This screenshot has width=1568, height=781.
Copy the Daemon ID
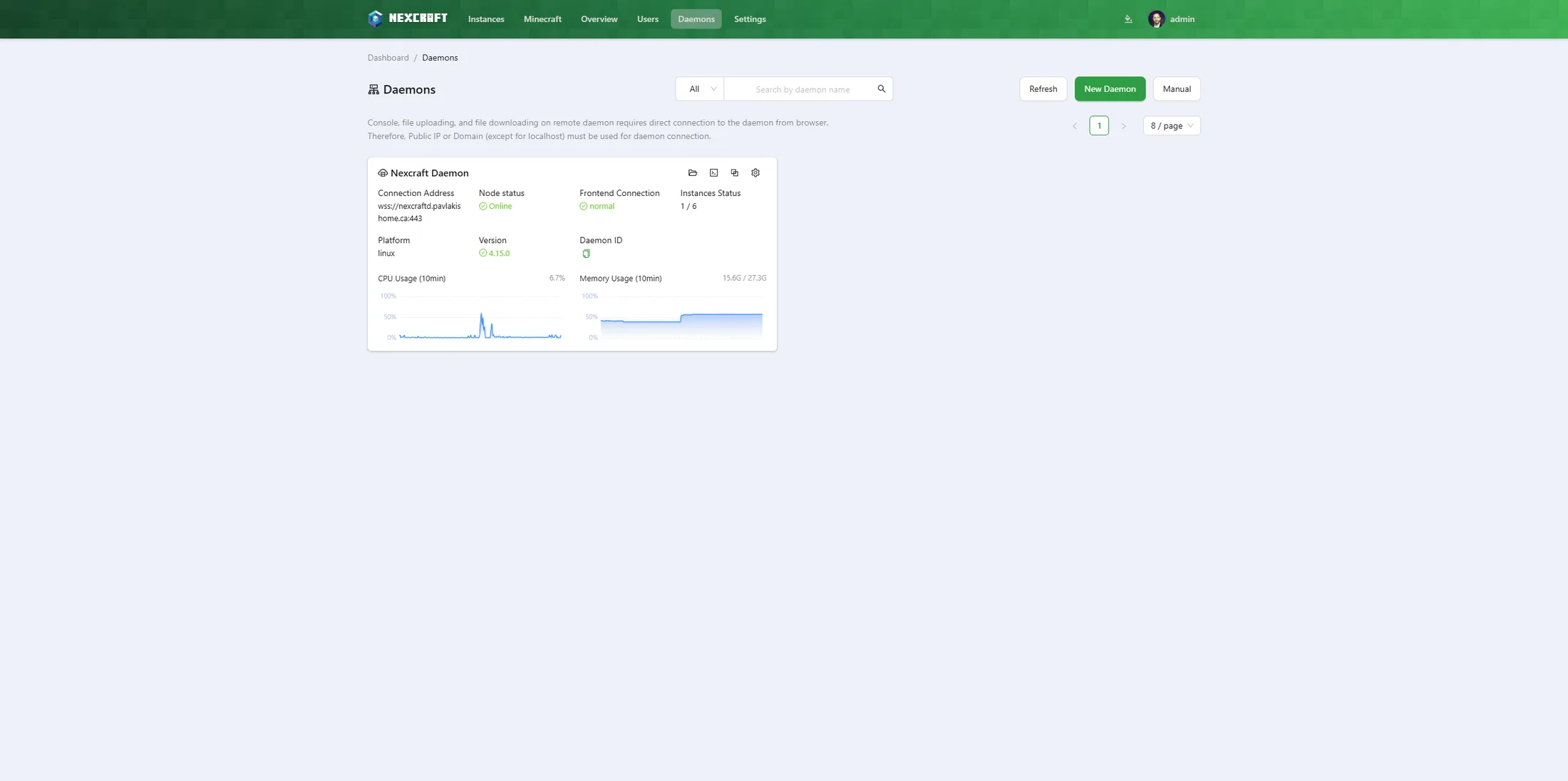[x=586, y=254]
